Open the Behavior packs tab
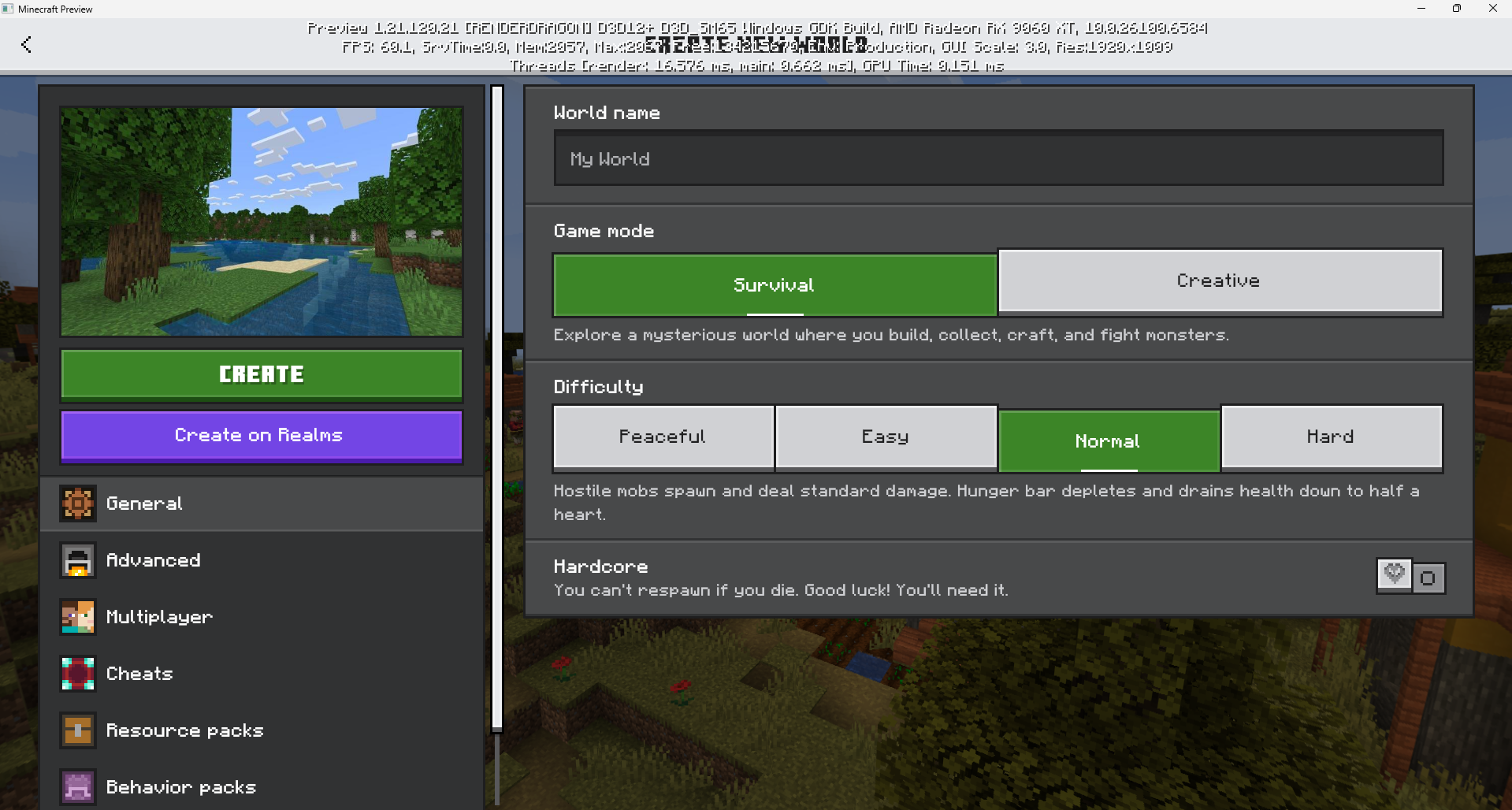The image size is (1512, 810). click(x=262, y=787)
